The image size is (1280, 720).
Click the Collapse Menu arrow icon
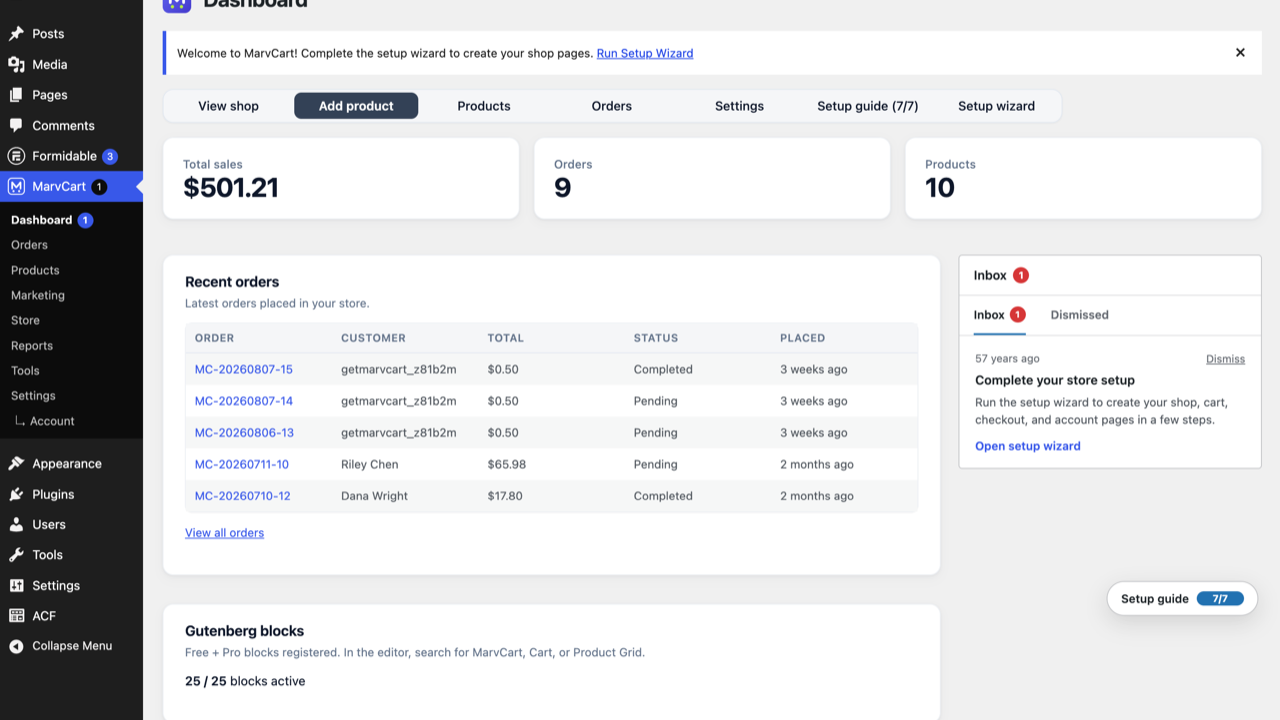(16, 646)
